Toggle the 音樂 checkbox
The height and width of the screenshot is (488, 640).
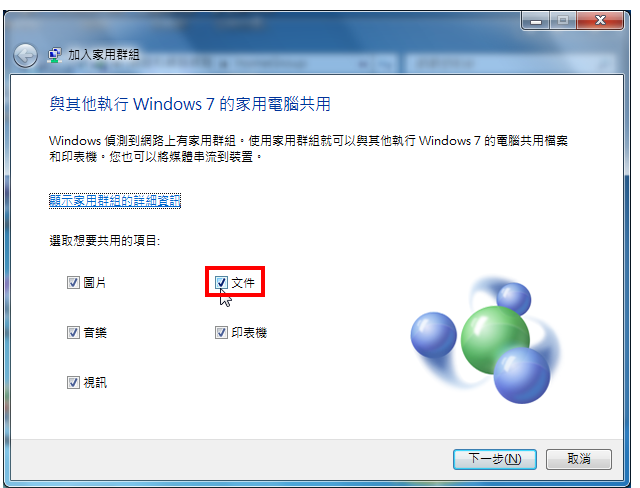(x=73, y=333)
